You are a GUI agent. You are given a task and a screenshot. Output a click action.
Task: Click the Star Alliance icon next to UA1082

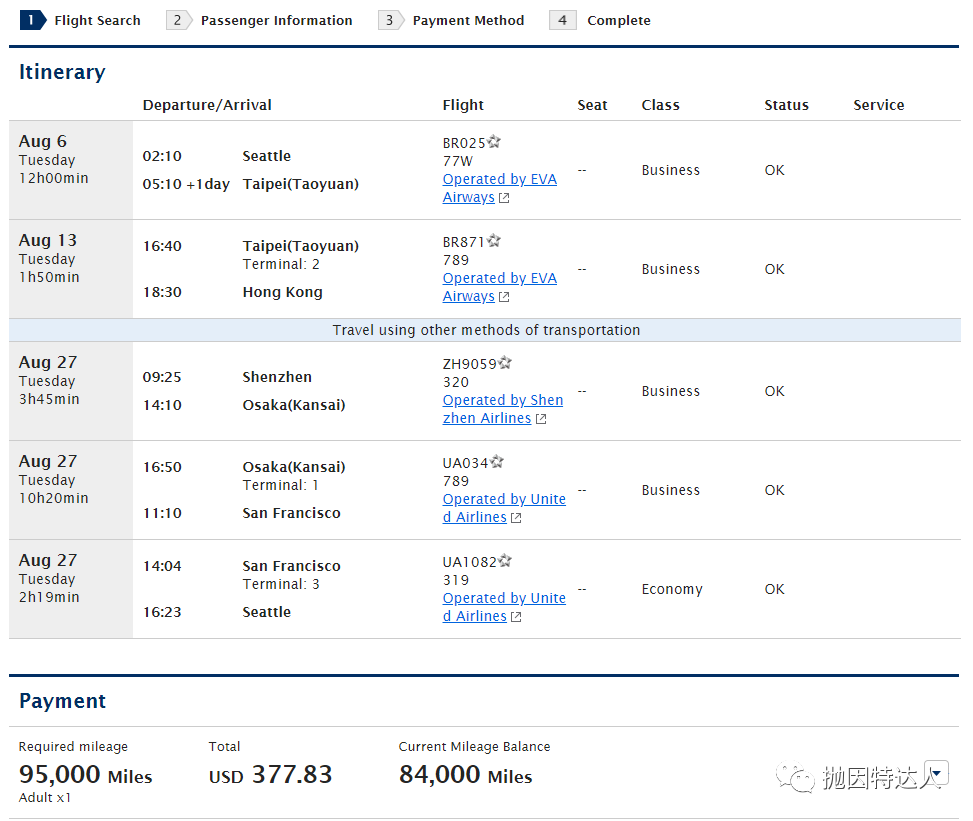505,560
